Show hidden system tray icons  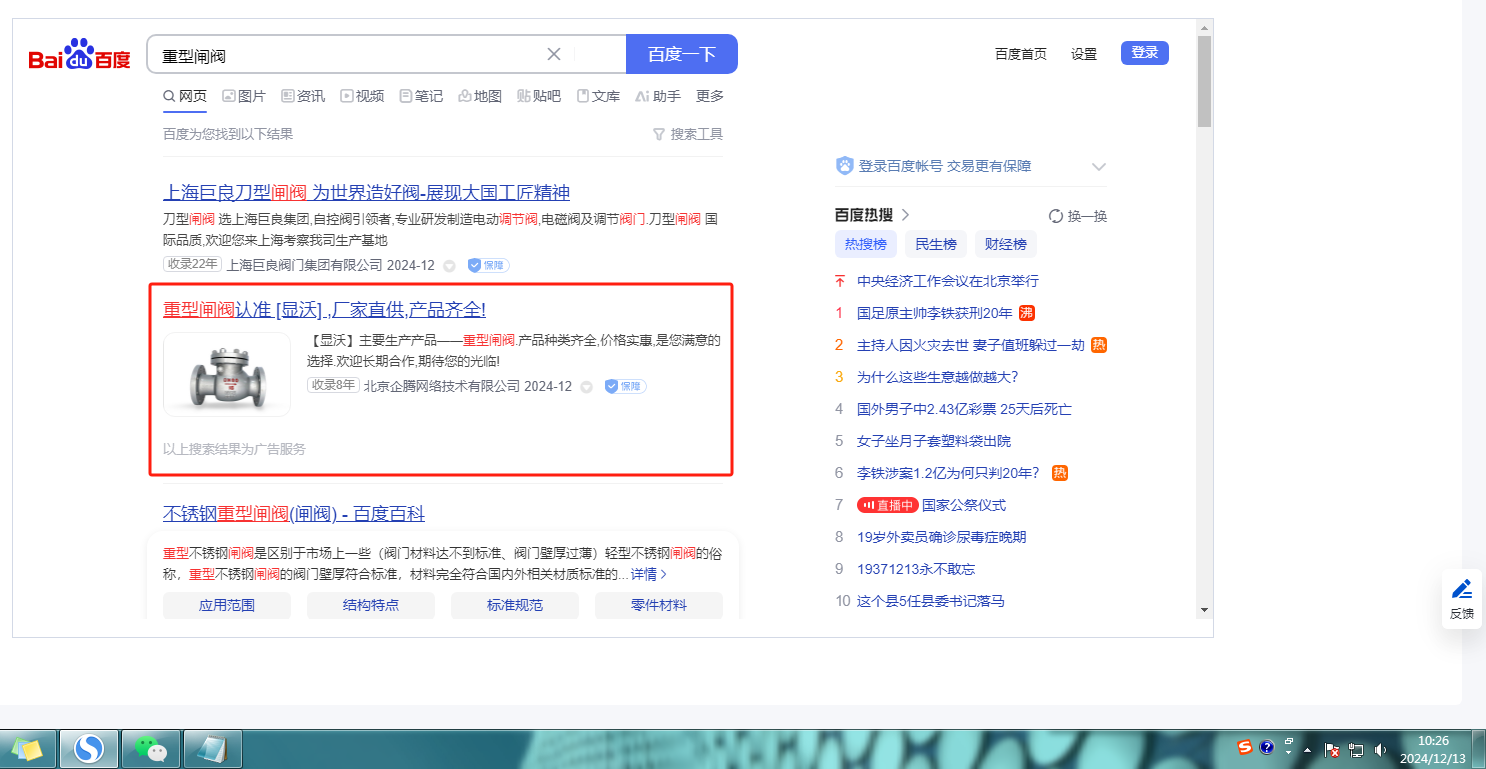[x=1307, y=749]
